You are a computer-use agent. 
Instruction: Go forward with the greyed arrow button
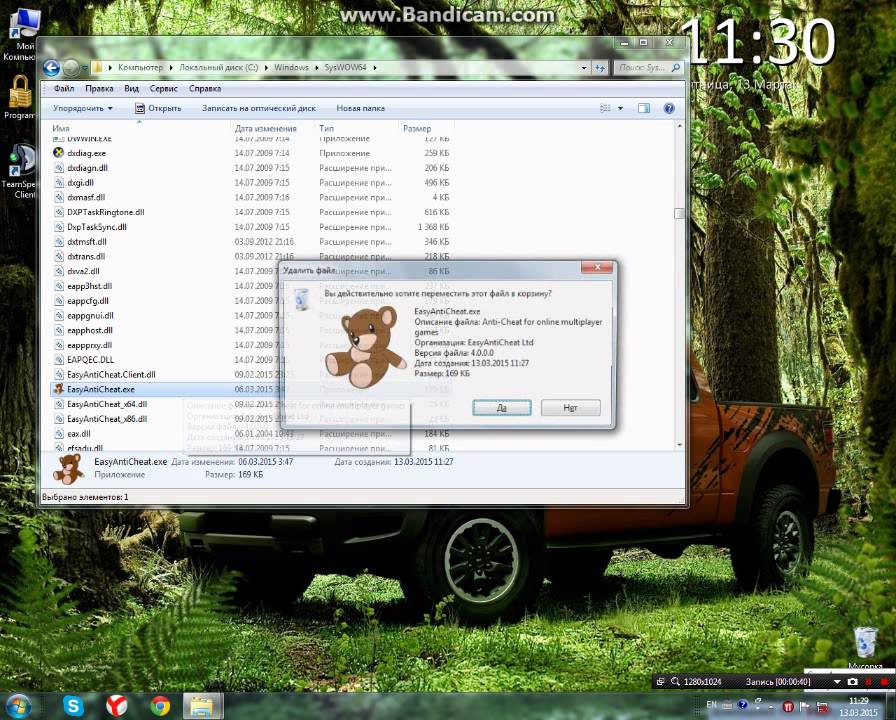tap(71, 68)
